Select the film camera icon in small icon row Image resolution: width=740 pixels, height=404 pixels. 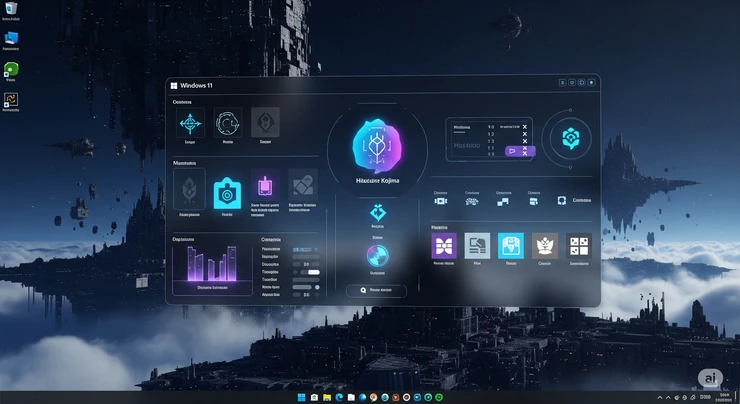pos(440,201)
